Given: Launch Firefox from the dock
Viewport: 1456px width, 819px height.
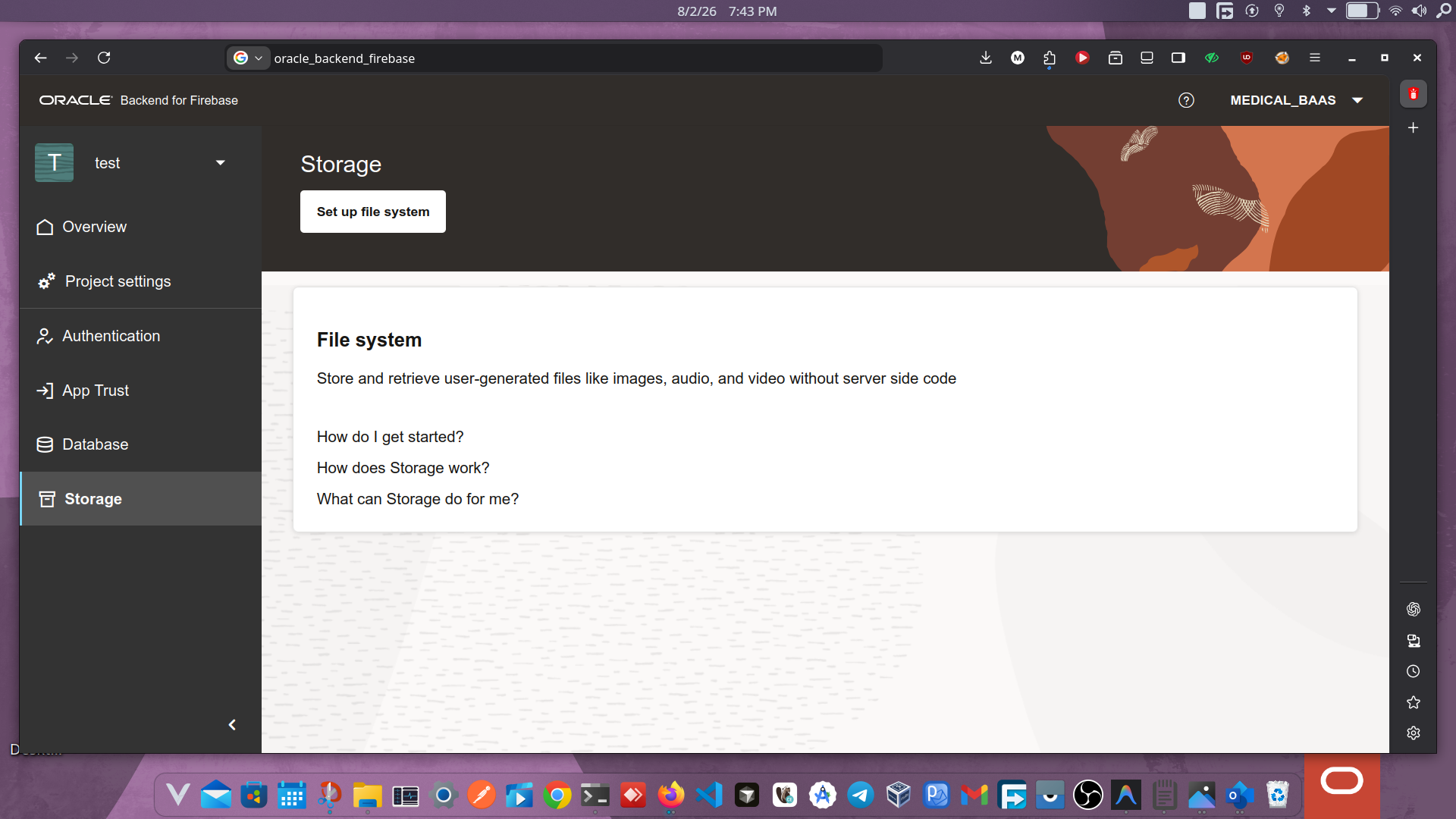Looking at the screenshot, I should click(x=671, y=795).
